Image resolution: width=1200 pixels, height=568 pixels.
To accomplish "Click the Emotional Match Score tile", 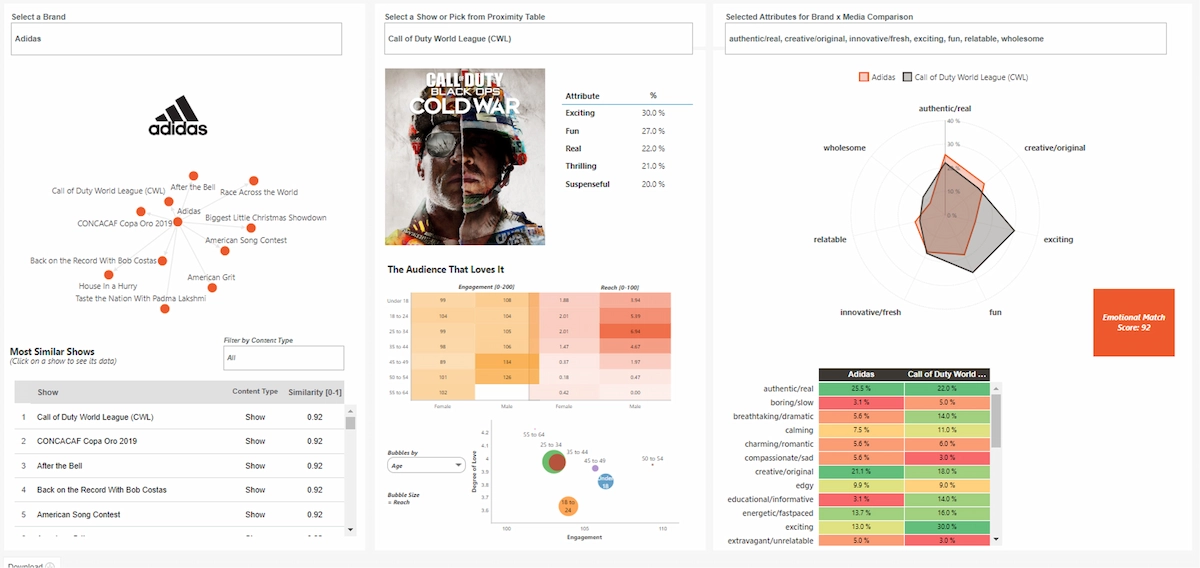I will click(x=1133, y=322).
